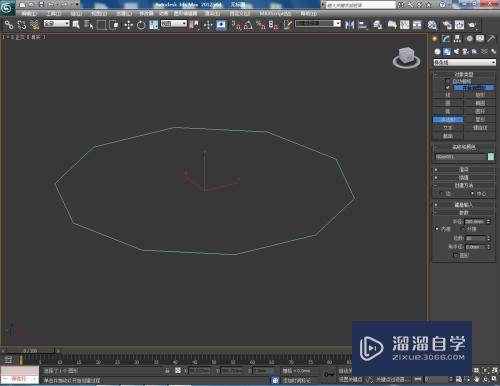This screenshot has width=500, height=386.
Task: Click Select and Link tool
Action: [9, 25]
